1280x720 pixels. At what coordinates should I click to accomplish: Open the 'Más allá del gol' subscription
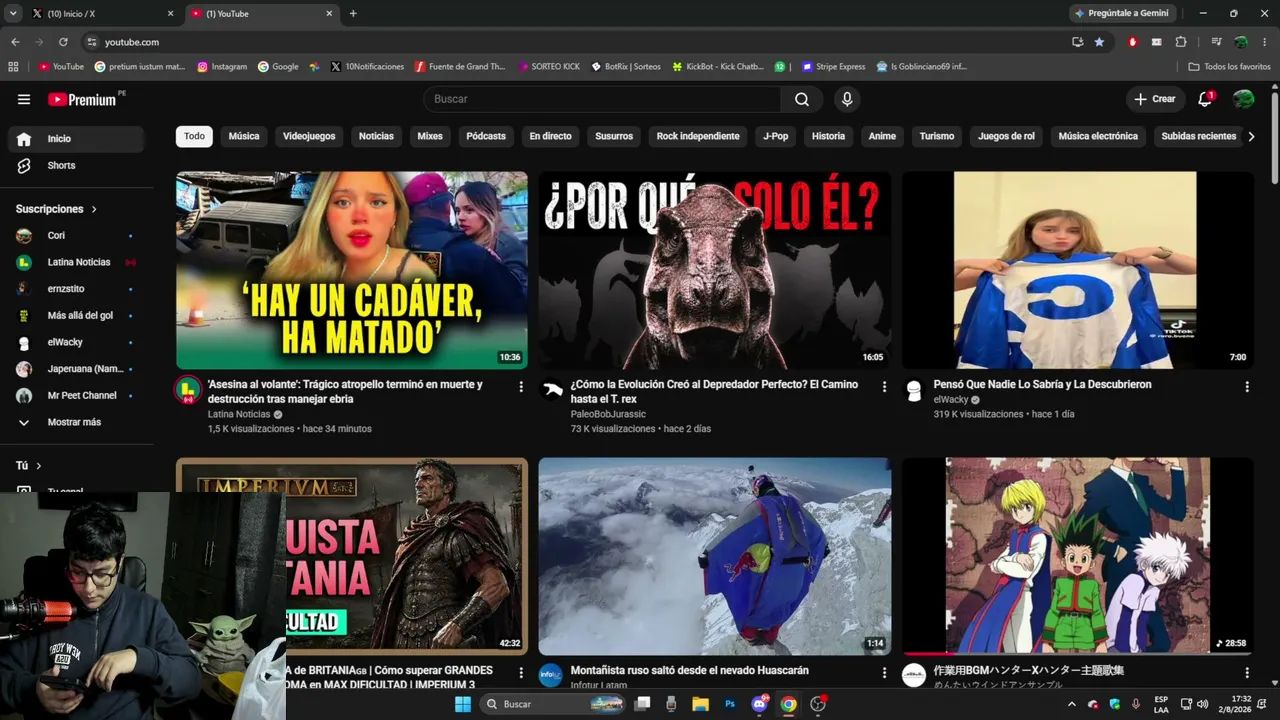(76, 316)
